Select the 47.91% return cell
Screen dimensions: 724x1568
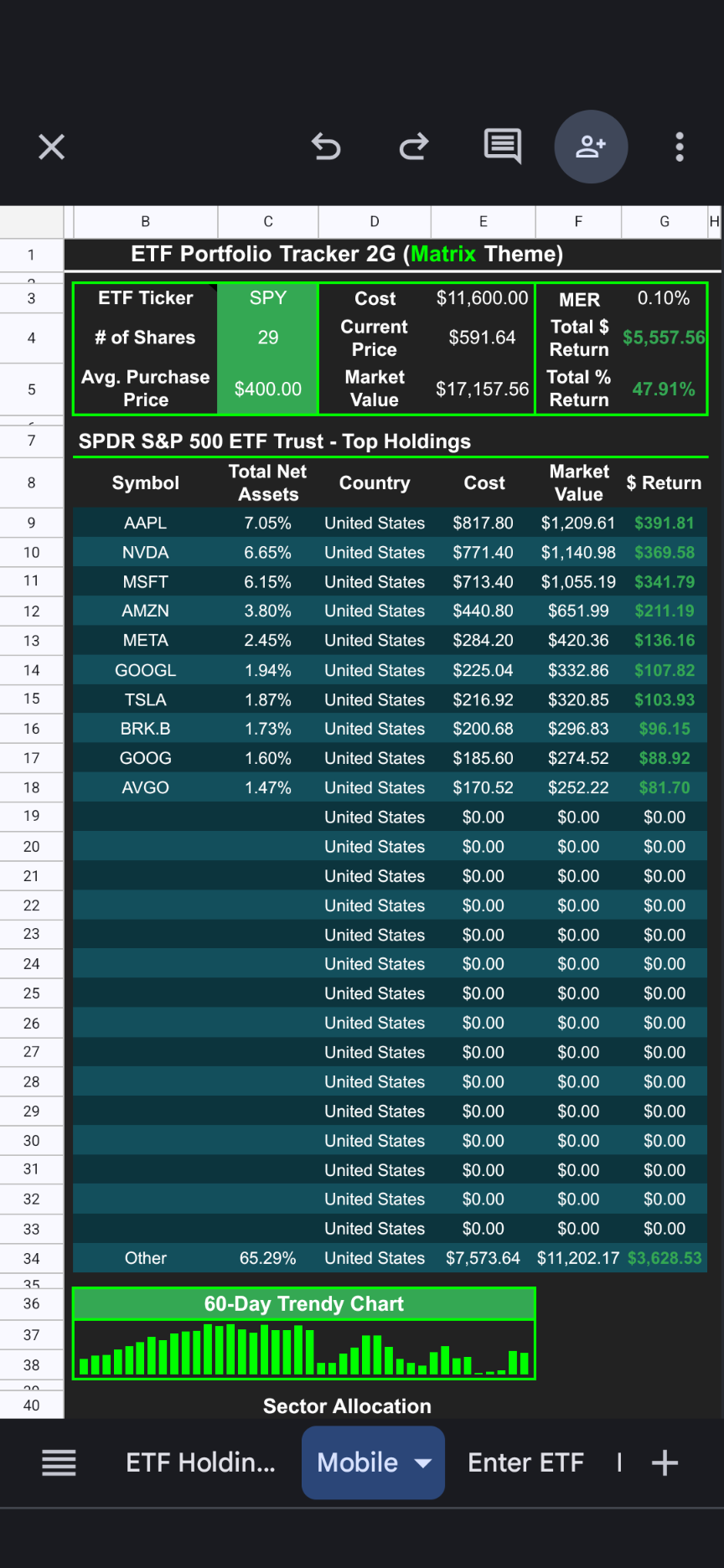coord(665,389)
